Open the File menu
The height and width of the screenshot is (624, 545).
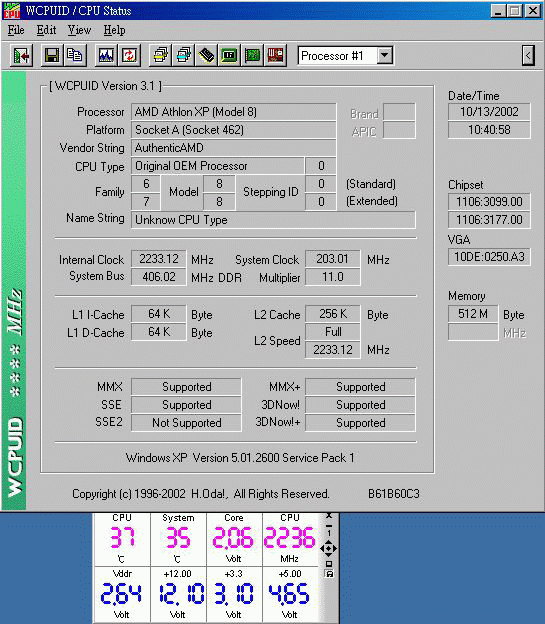click(16, 30)
